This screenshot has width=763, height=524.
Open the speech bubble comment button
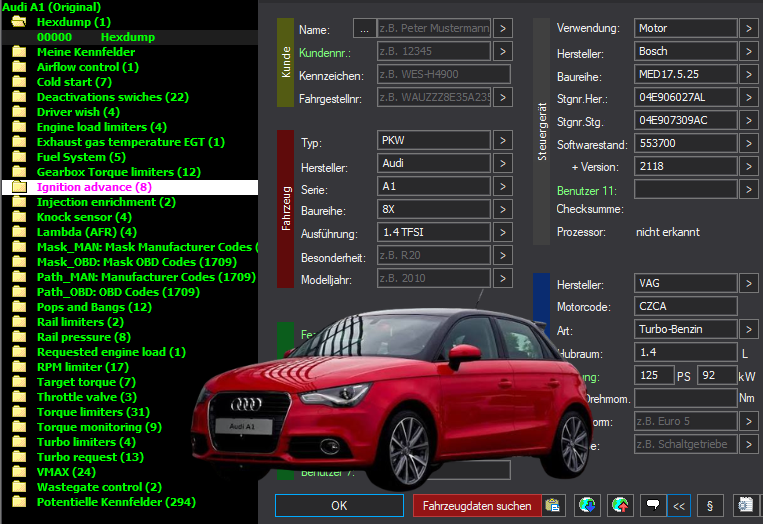pos(653,506)
